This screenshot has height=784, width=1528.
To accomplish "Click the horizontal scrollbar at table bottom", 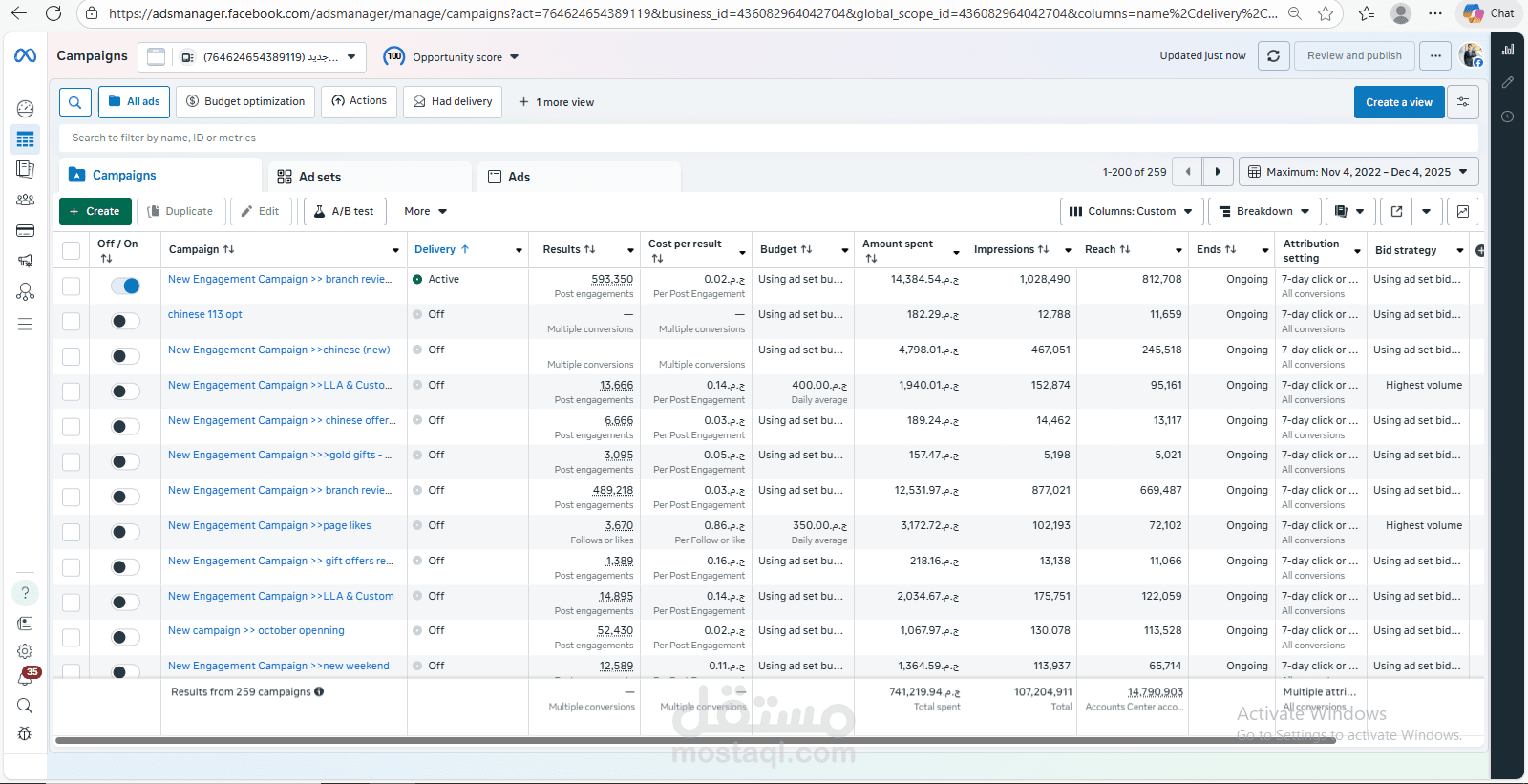I will 695,740.
